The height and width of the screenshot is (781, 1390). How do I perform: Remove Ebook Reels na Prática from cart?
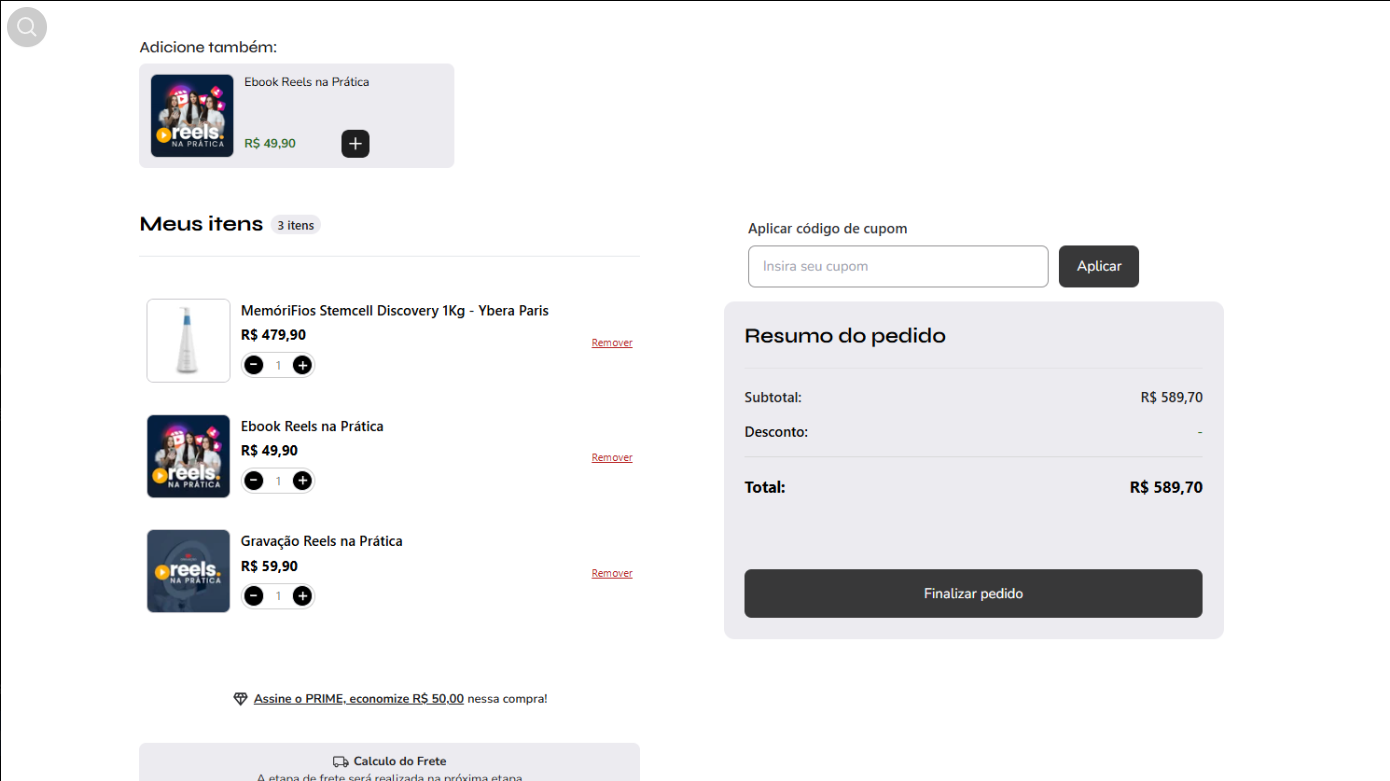coord(612,458)
